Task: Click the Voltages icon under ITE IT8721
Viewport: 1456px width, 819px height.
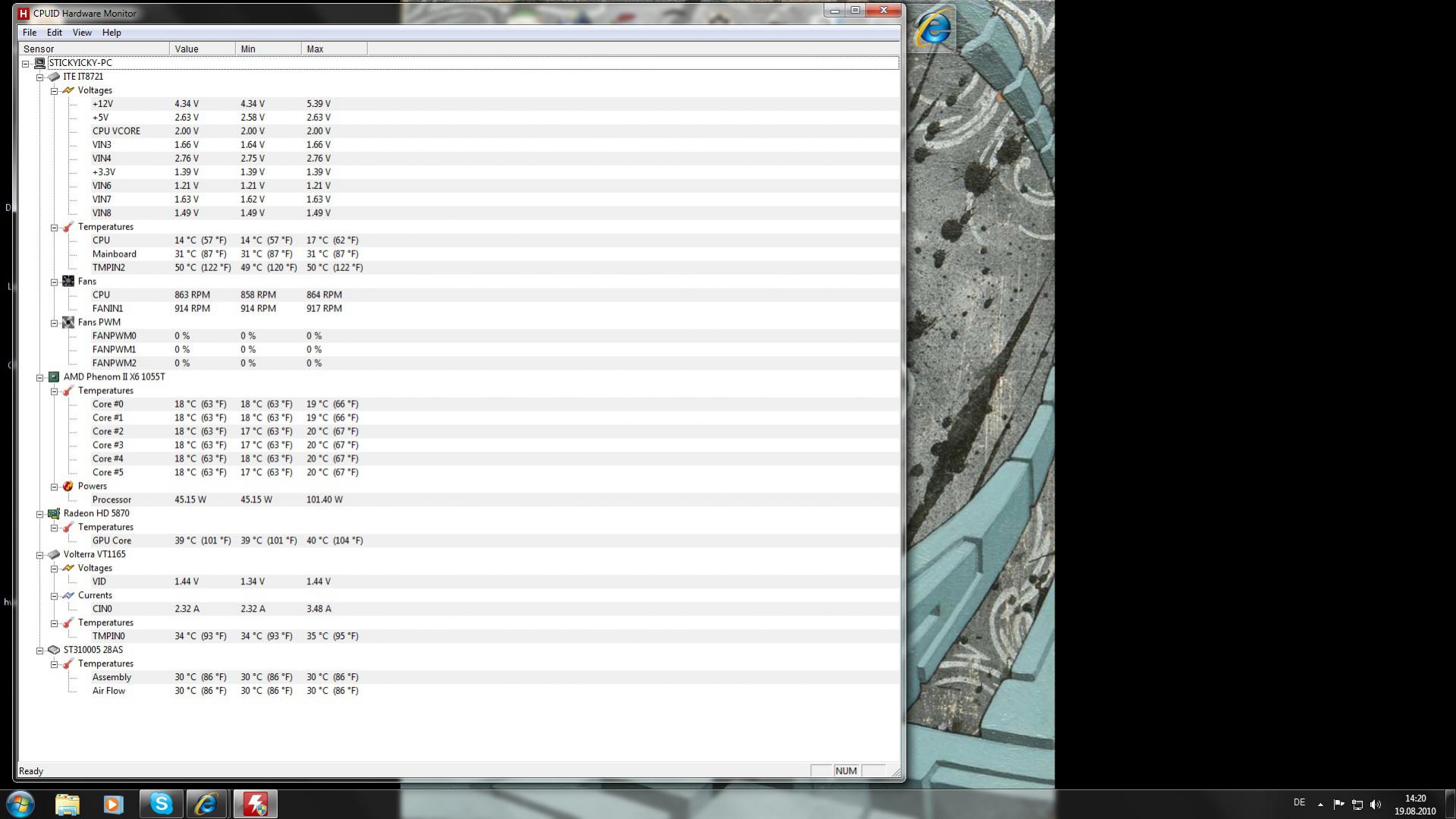Action: tap(68, 90)
